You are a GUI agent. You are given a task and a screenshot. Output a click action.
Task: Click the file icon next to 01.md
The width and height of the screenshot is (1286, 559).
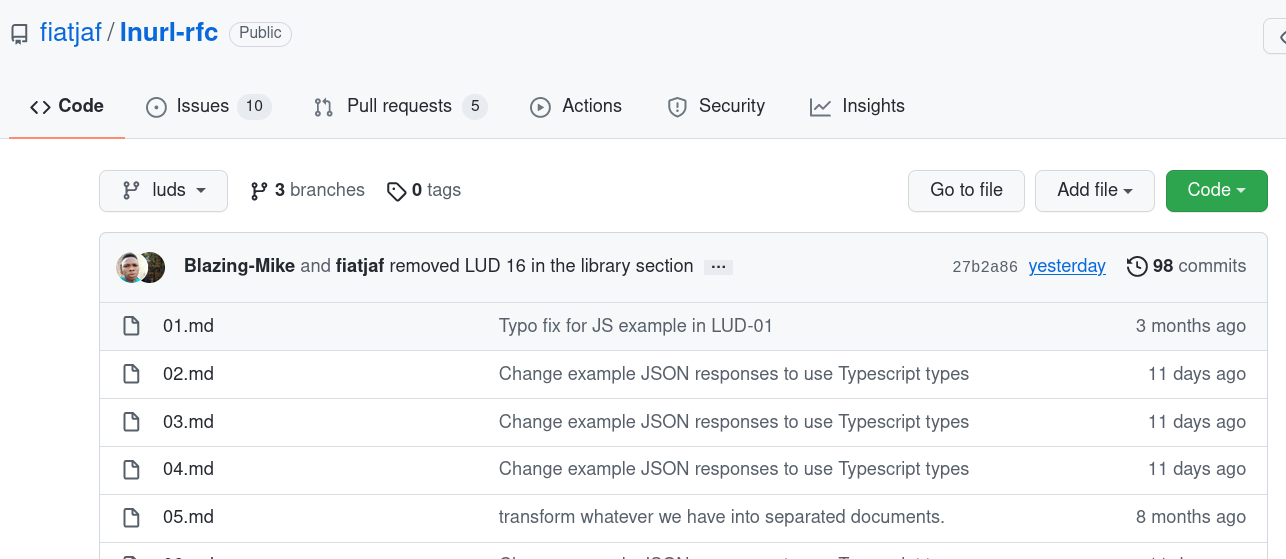coord(131,326)
